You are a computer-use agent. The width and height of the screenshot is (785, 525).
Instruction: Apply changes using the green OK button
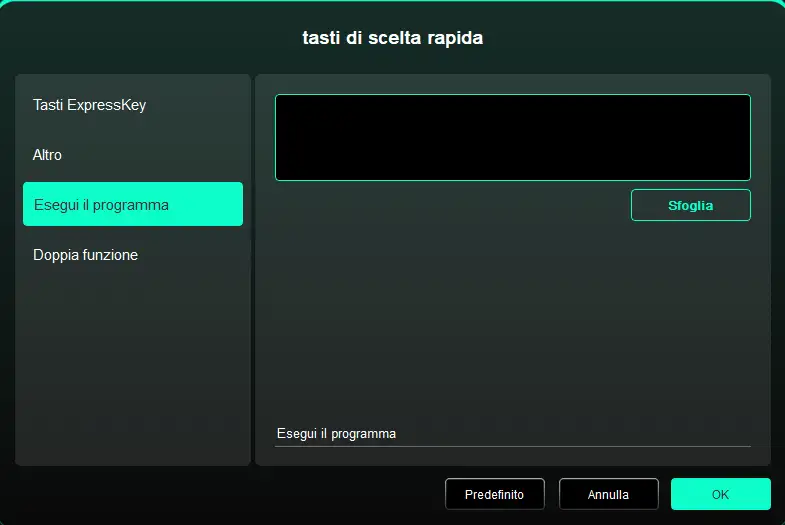pyautogui.click(x=720, y=494)
